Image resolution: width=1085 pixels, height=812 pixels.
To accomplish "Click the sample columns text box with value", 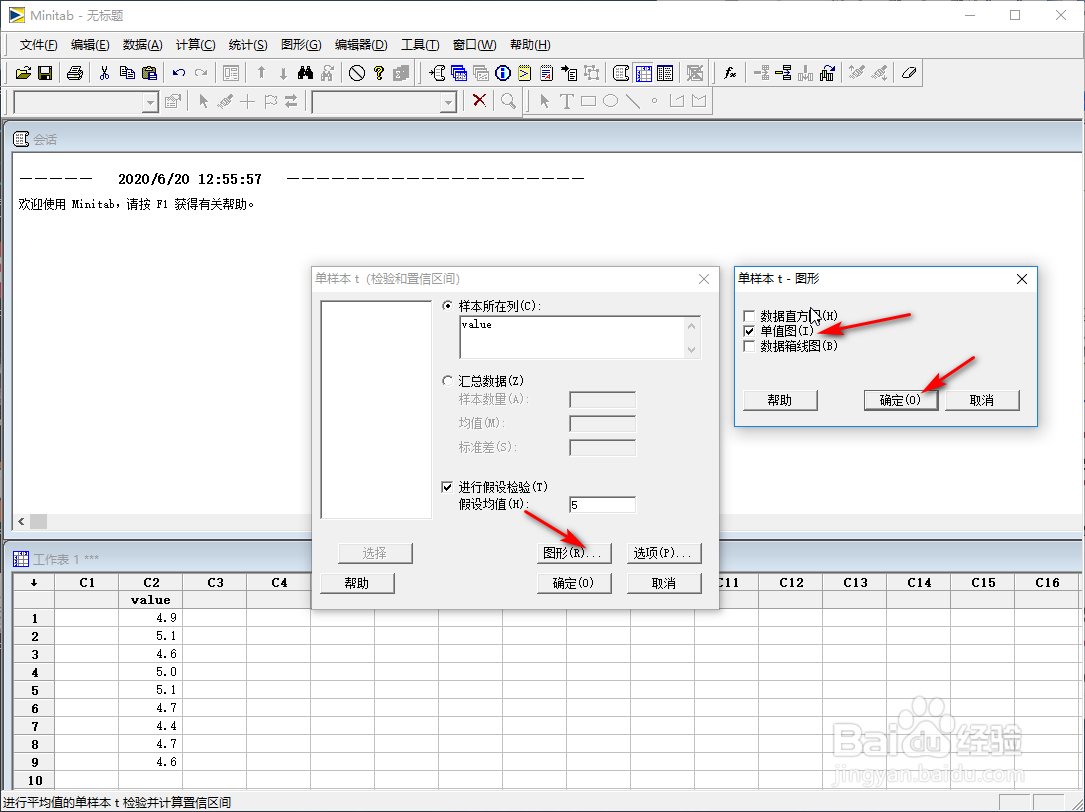I will (x=579, y=337).
